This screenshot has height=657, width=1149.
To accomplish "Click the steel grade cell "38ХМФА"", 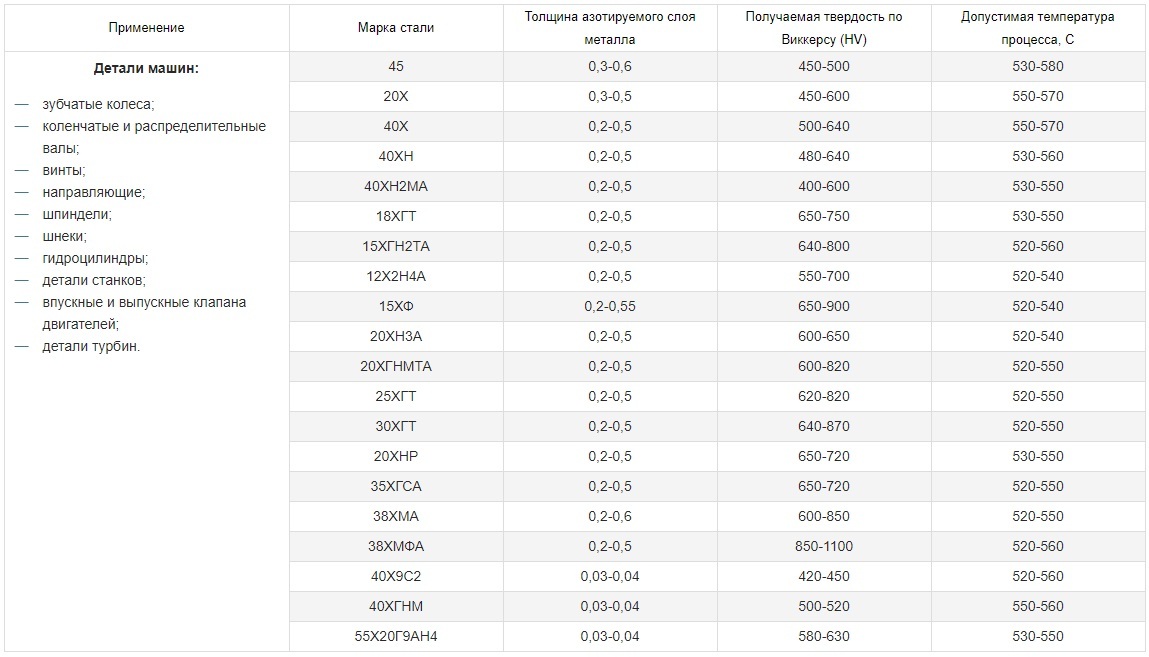I will pos(396,547).
